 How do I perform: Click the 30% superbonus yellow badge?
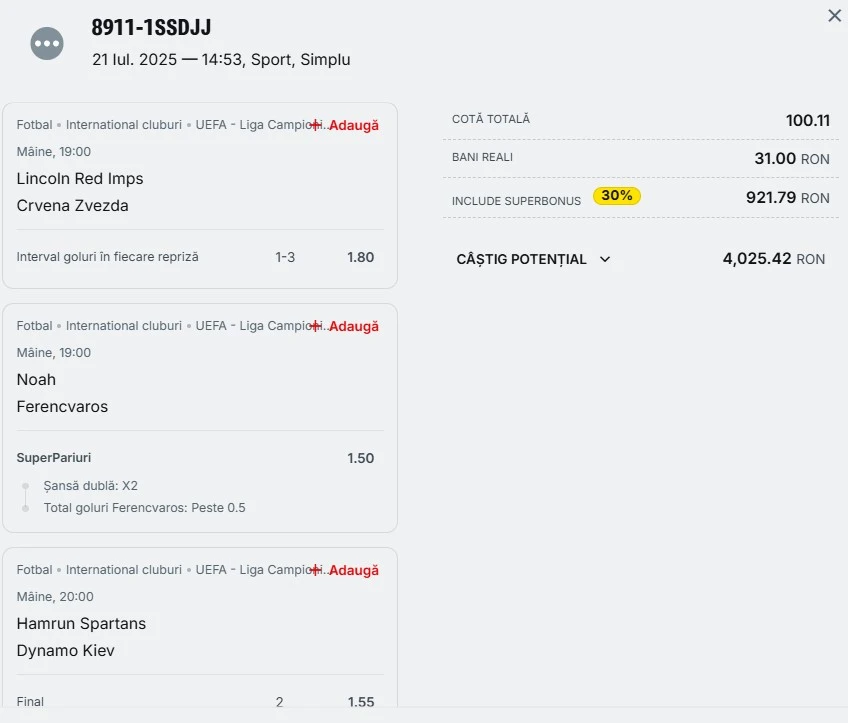point(617,196)
